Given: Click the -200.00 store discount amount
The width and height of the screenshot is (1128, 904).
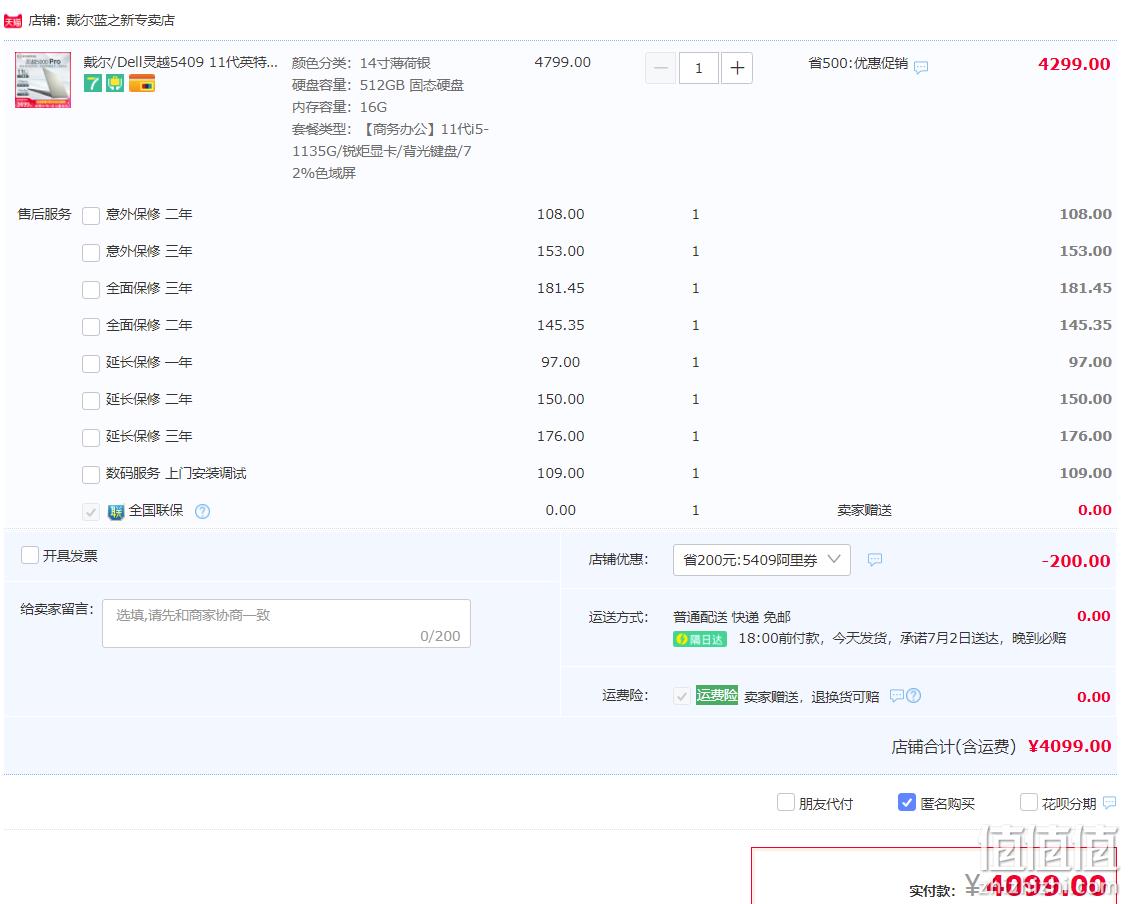Looking at the screenshot, I should [1076, 561].
